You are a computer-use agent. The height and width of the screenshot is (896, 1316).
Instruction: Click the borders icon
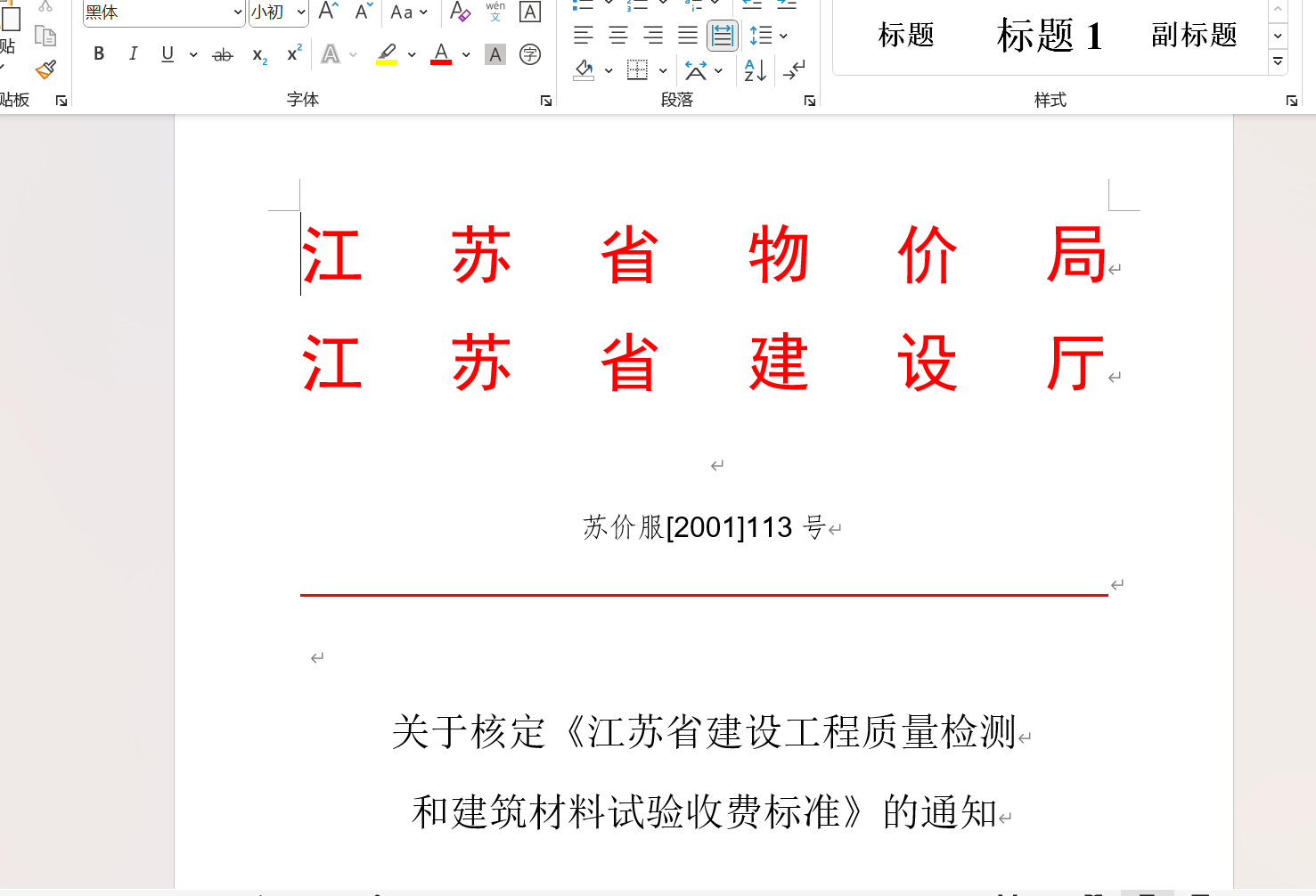(638, 69)
